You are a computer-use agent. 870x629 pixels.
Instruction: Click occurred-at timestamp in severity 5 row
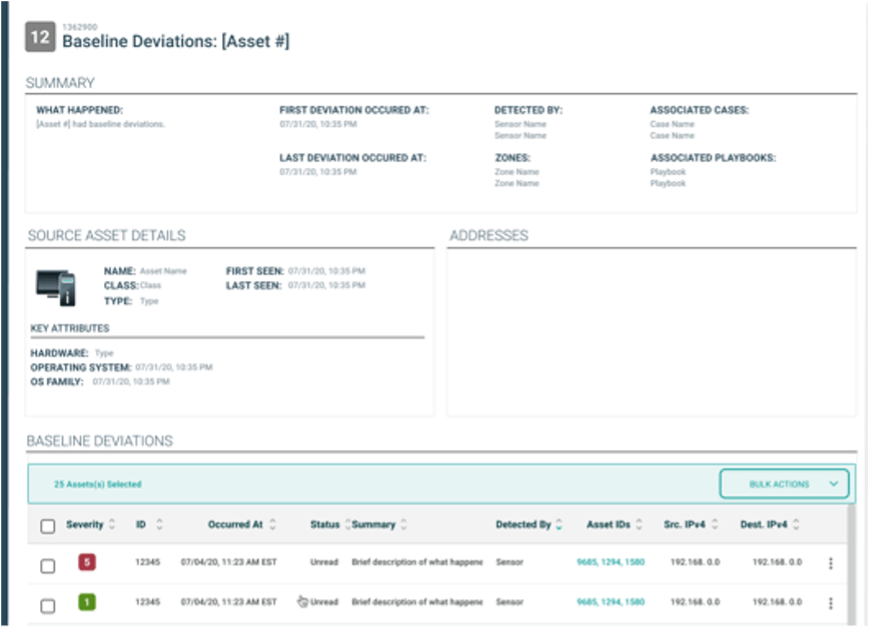click(229, 562)
